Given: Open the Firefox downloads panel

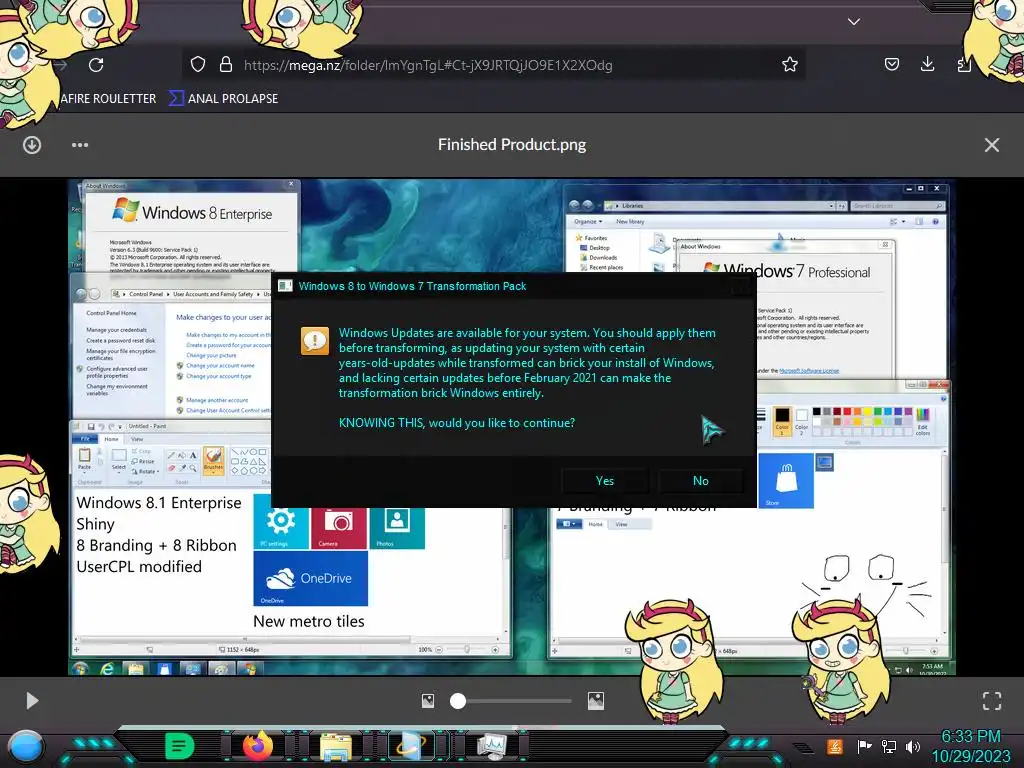Looking at the screenshot, I should coord(927,63).
